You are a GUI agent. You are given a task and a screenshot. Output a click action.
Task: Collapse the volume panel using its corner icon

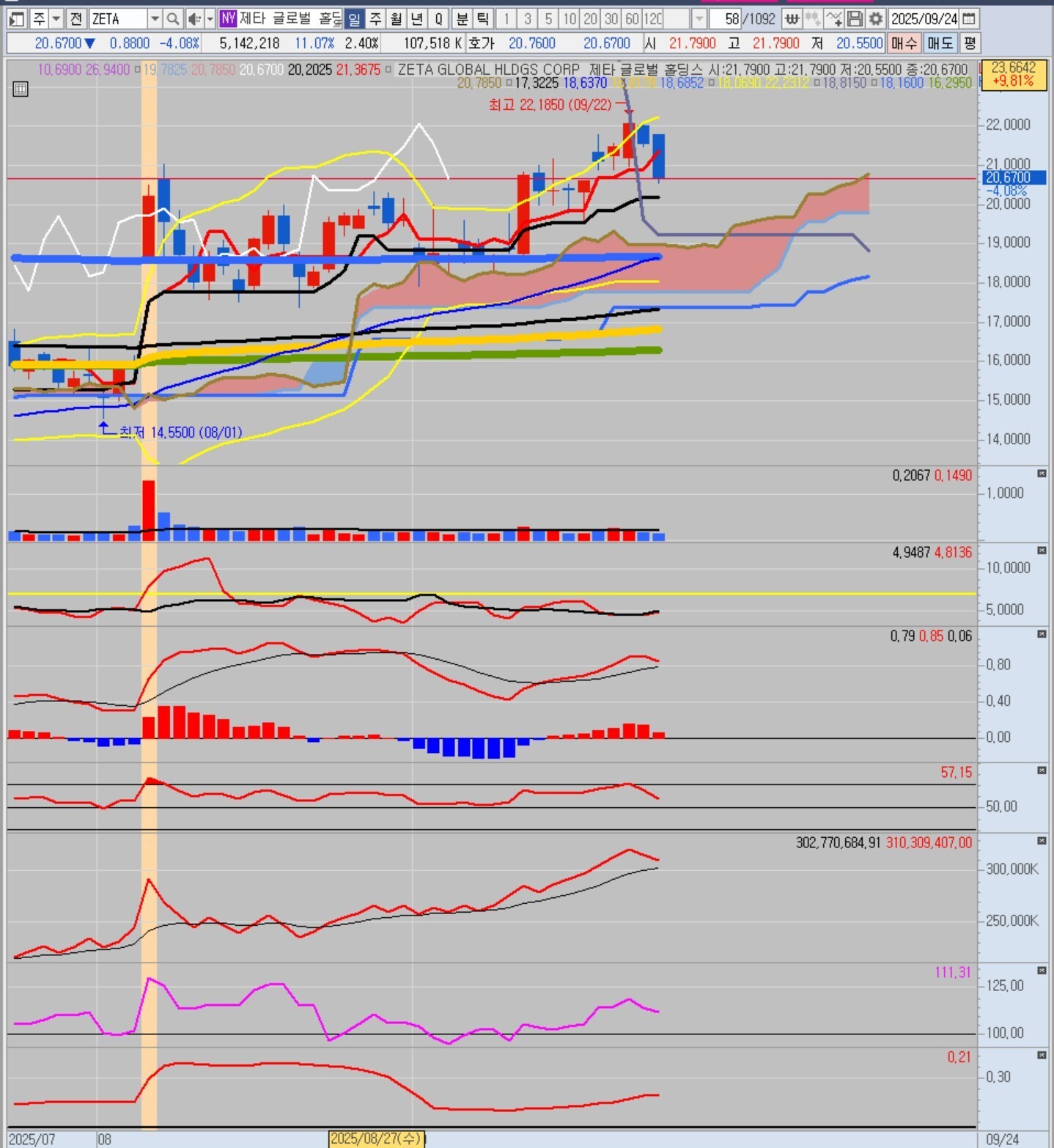(x=1042, y=474)
